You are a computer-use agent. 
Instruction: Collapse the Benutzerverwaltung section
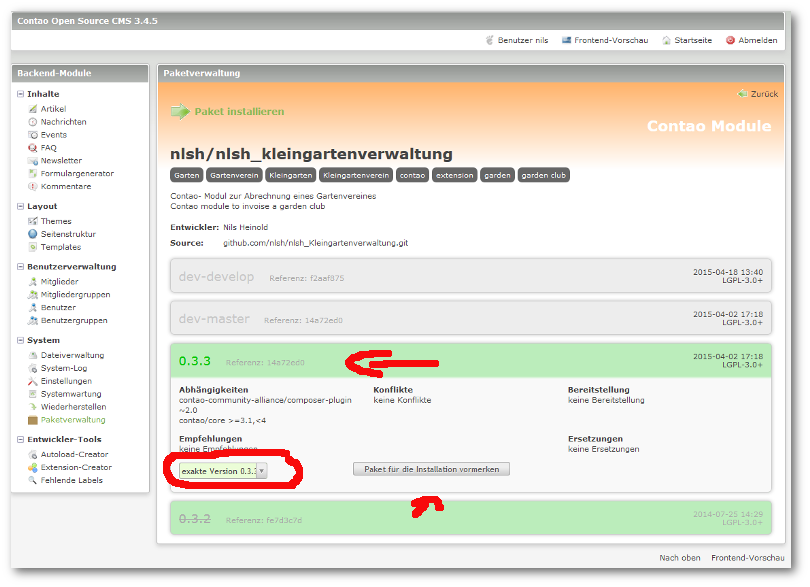click(x=21, y=267)
